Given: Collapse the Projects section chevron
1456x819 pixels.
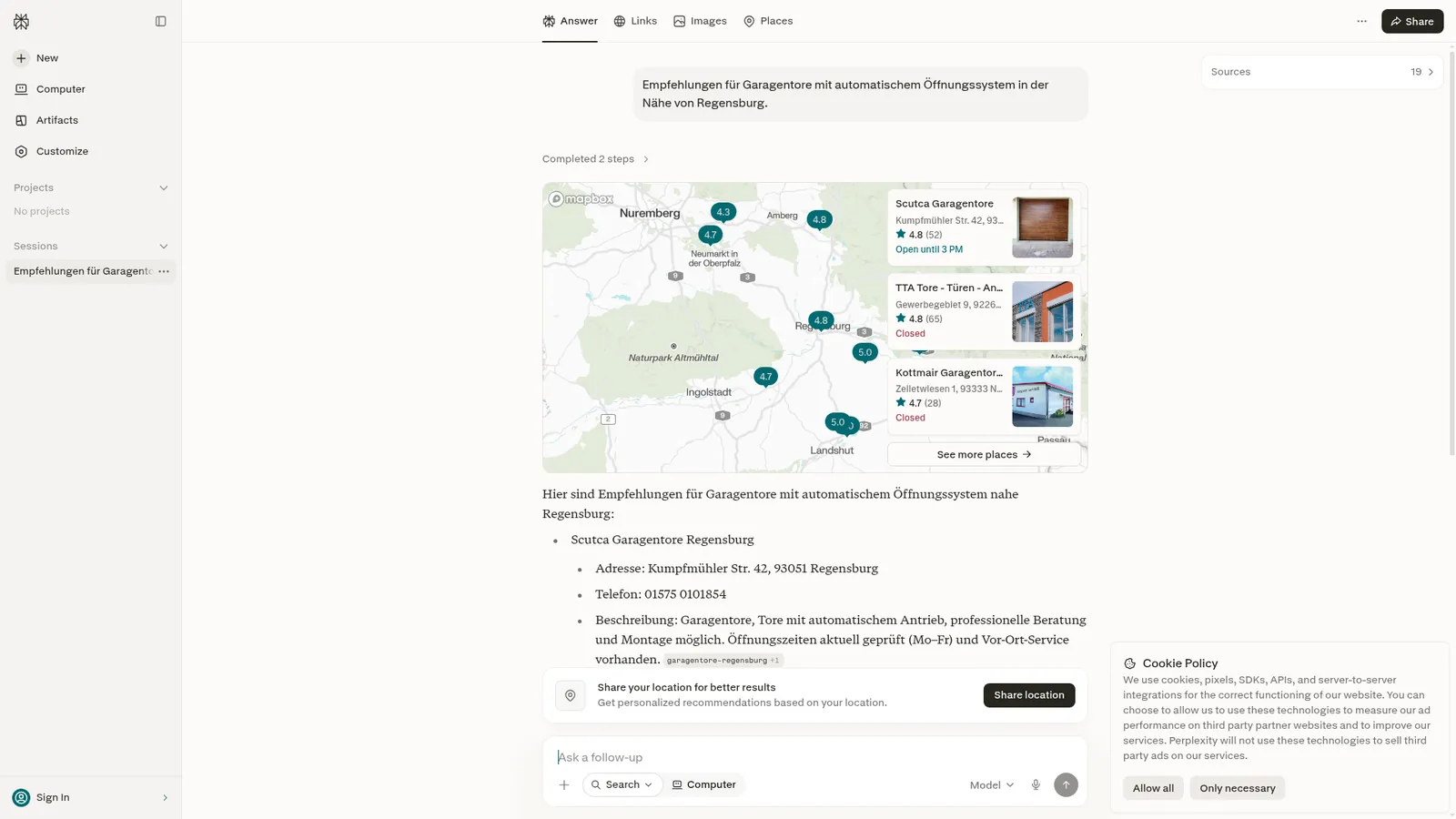Looking at the screenshot, I should tap(164, 187).
